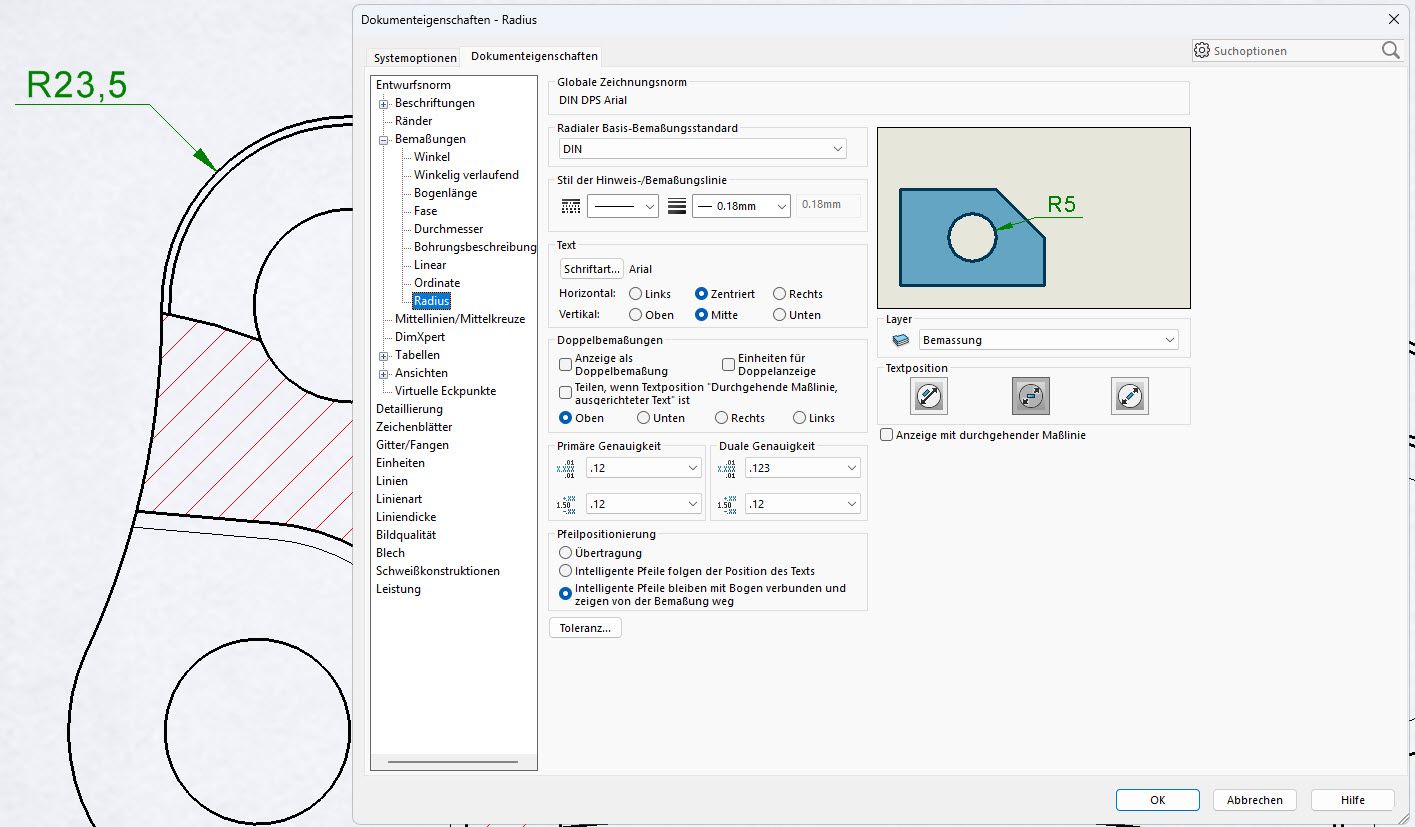Screen dimensions: 1415x827
Task: Select Entwurfsnorm in the tree
Action: [x=413, y=85]
